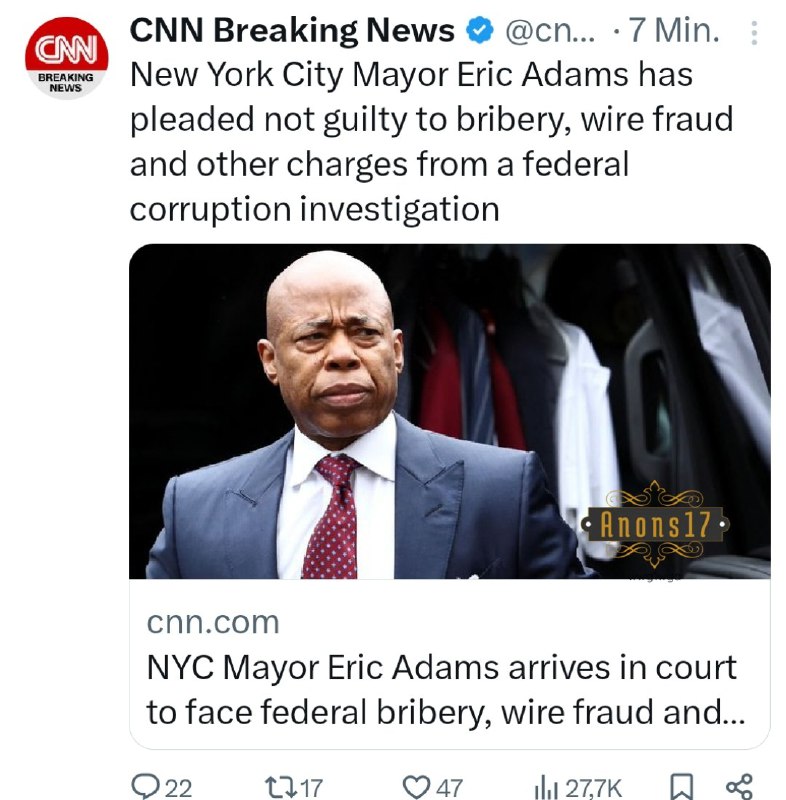Image resolution: width=786 pixels, height=800 pixels.
Task: Open the tweet's three-dot more menu
Action: pos(754,33)
